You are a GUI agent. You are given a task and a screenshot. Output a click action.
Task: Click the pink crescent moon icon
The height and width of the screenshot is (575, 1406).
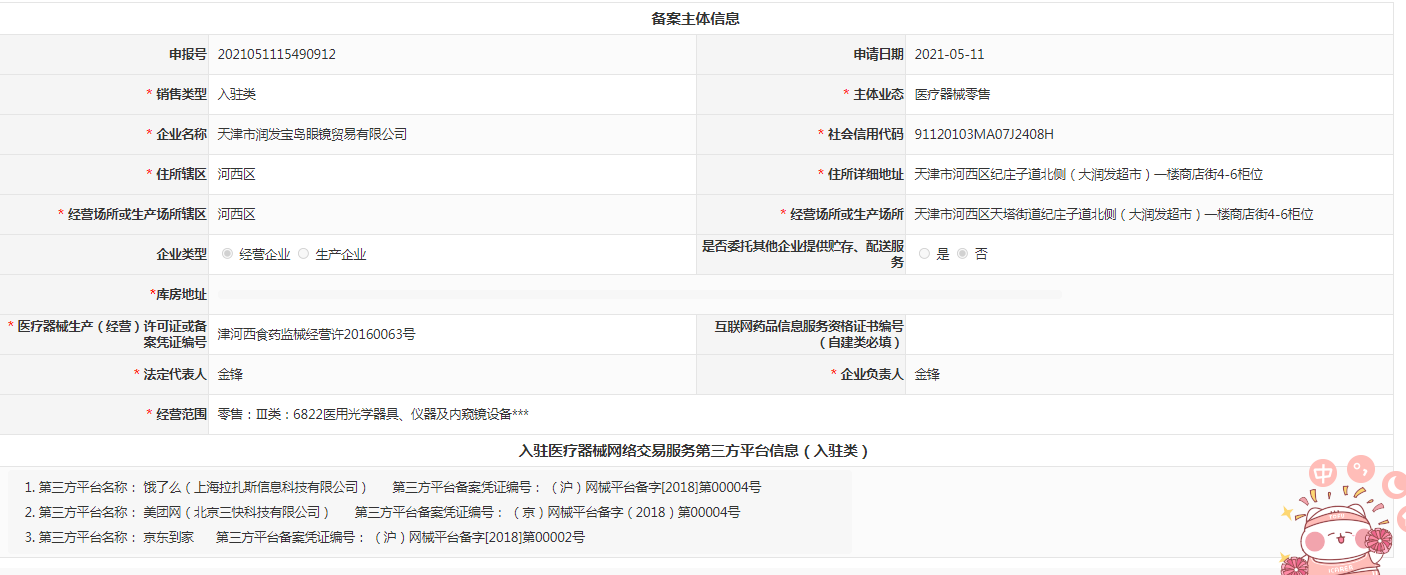pyautogui.click(x=1393, y=486)
